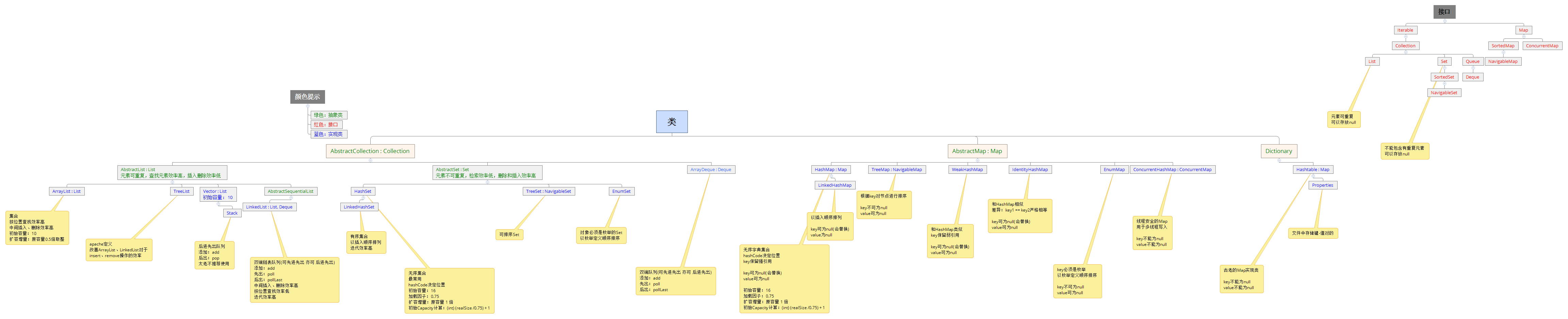Image resolution: width=1568 pixels, height=319 pixels.
Task: Collapse children under AbstractSet node
Action: click(487, 182)
